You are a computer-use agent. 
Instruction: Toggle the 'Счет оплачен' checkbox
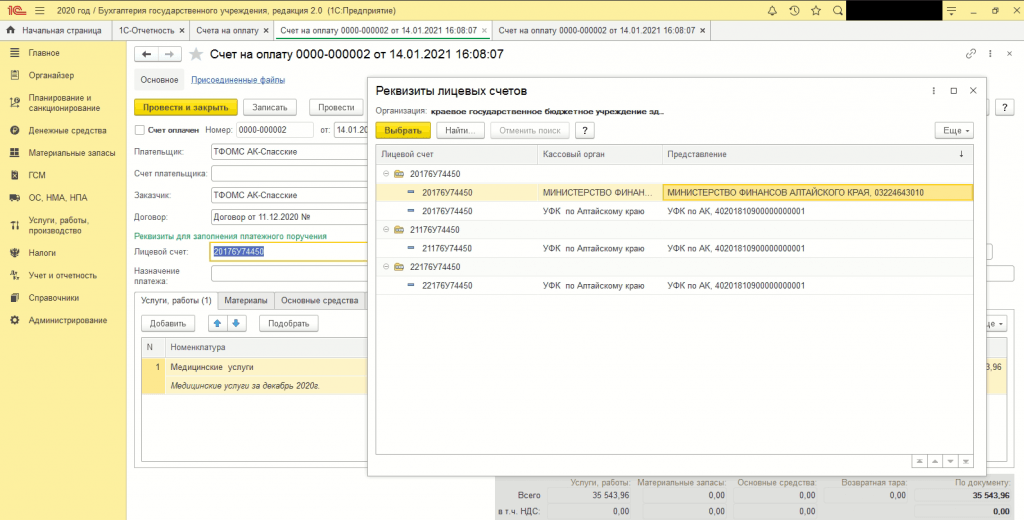tap(140, 130)
